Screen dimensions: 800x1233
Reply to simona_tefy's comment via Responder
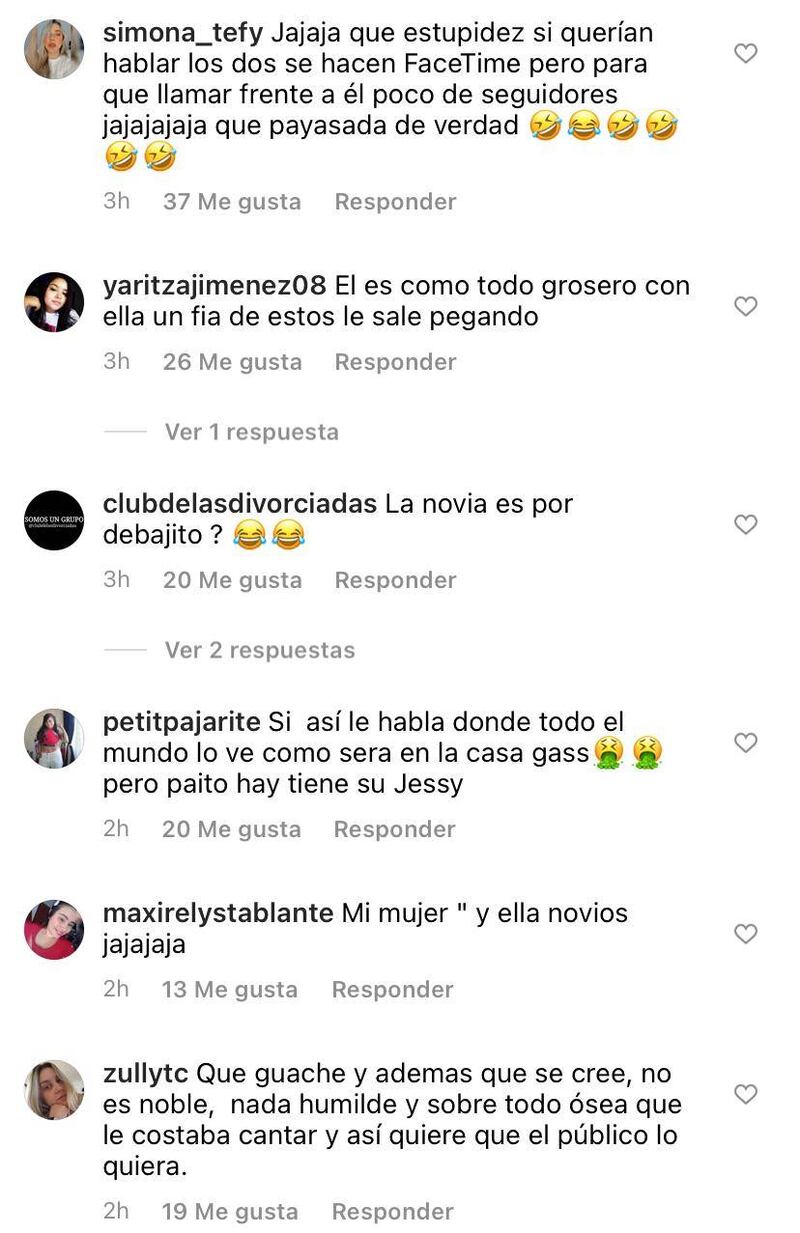coord(395,202)
